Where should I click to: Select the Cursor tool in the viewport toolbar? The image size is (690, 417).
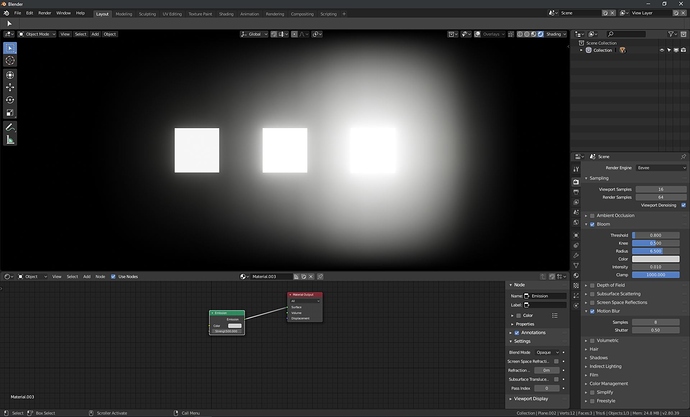pos(10,61)
